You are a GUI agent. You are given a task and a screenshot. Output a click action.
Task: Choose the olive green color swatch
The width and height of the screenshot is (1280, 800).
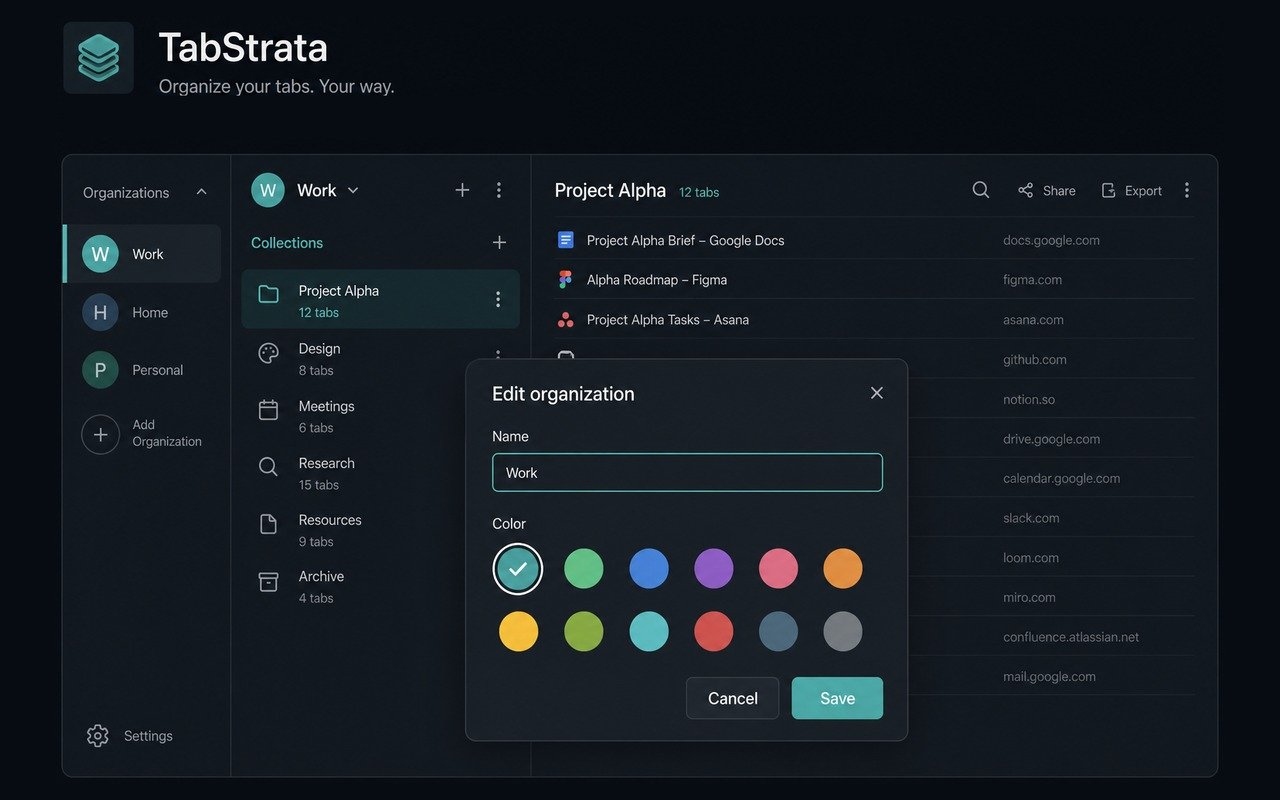584,632
